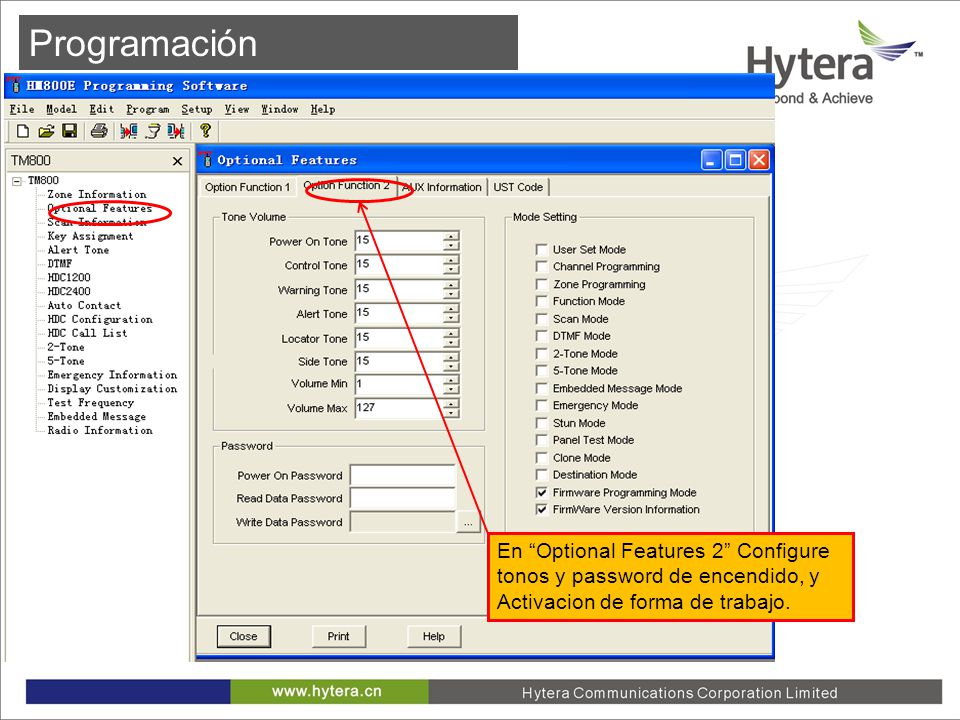Select Emergency Information in the tree

pyautogui.click(x=112, y=375)
